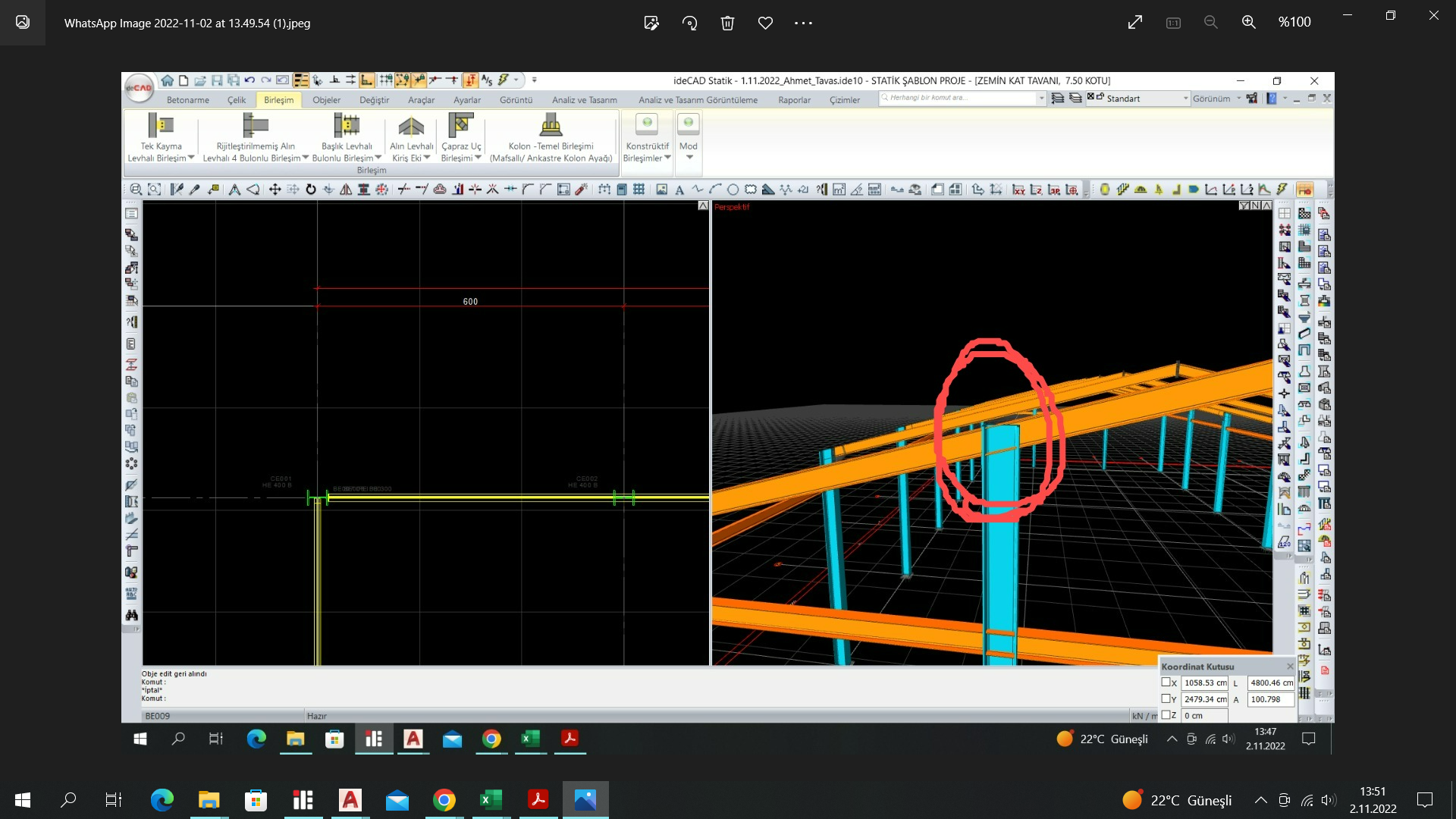The width and height of the screenshot is (1456, 819).
Task: Select the move four-arrow tool in ideCAD toolbar
Action: [275, 190]
